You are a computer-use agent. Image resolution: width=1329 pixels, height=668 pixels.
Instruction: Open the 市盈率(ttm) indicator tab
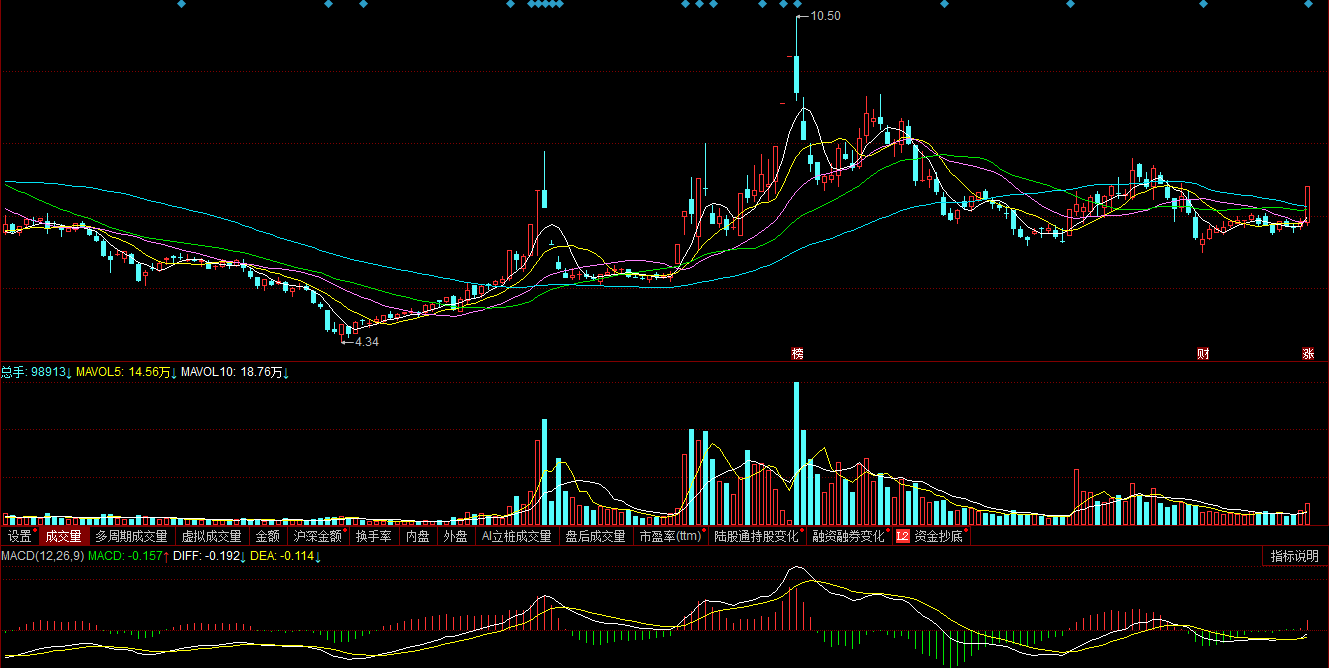click(x=669, y=537)
